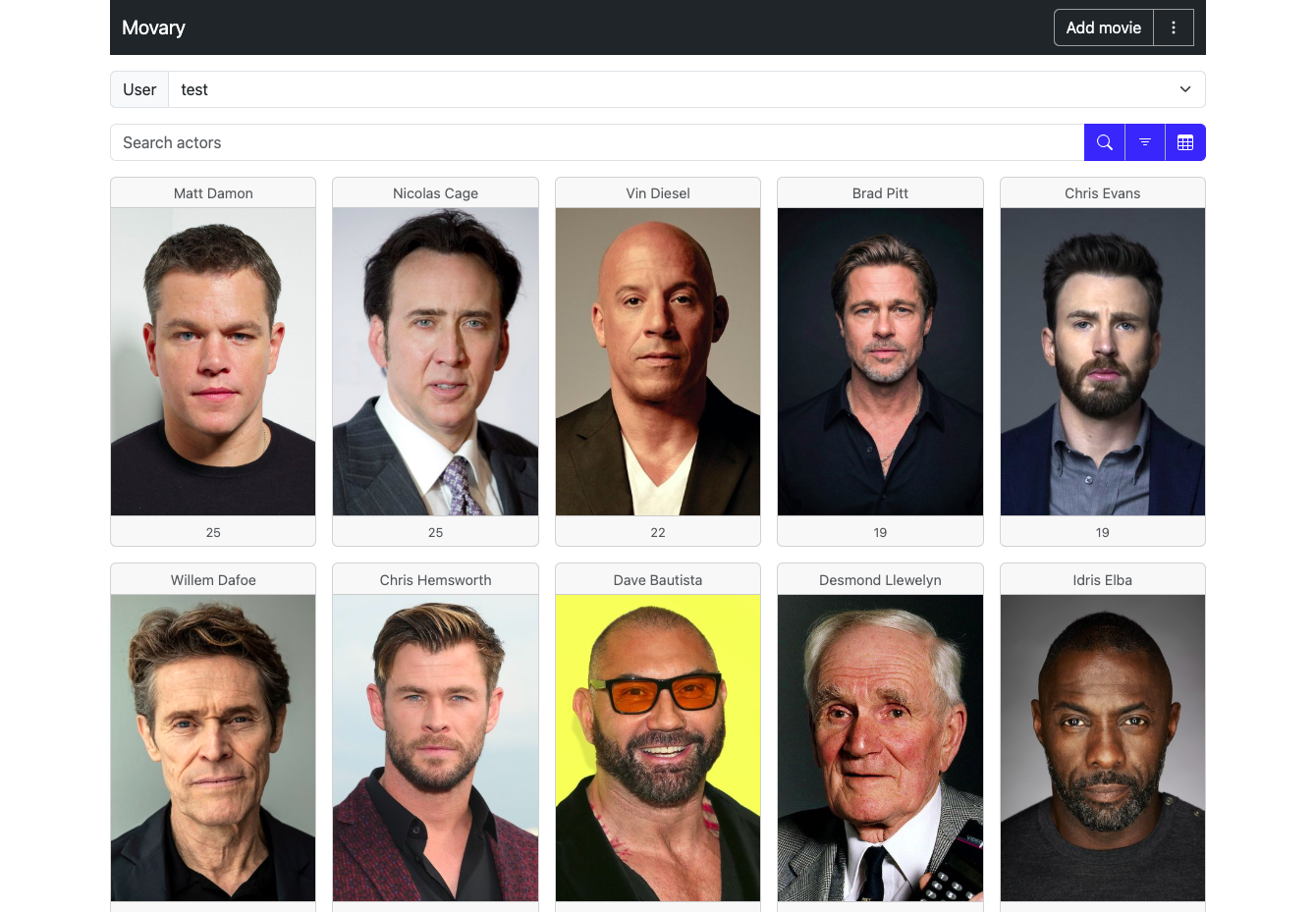The image size is (1316, 912).
Task: Click Dave Bautista's yellow-background photo
Action: [658, 748]
